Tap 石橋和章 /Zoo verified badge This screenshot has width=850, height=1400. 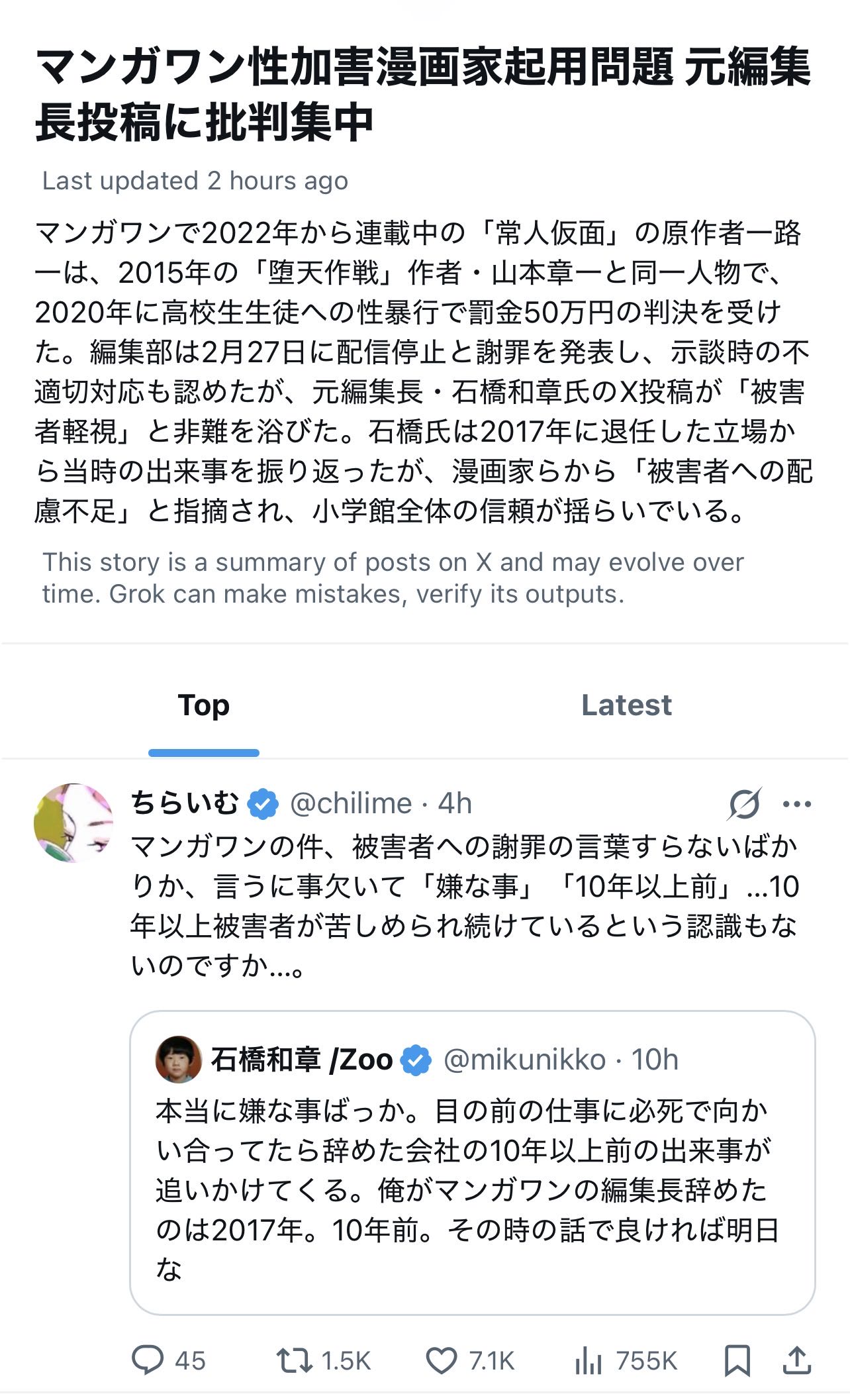[x=416, y=1060]
